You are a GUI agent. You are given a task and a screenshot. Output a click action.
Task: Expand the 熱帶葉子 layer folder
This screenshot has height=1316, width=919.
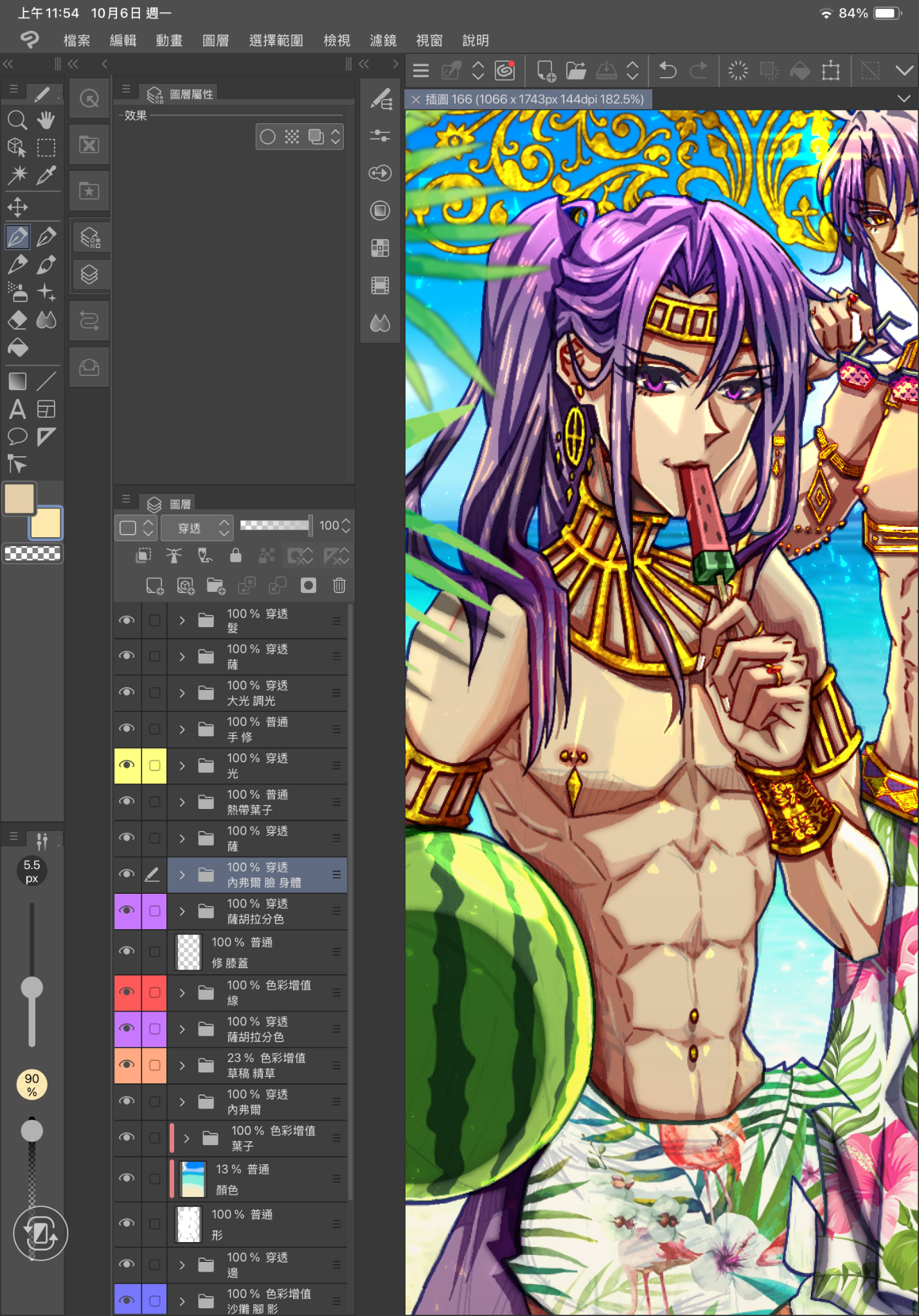pyautogui.click(x=183, y=802)
